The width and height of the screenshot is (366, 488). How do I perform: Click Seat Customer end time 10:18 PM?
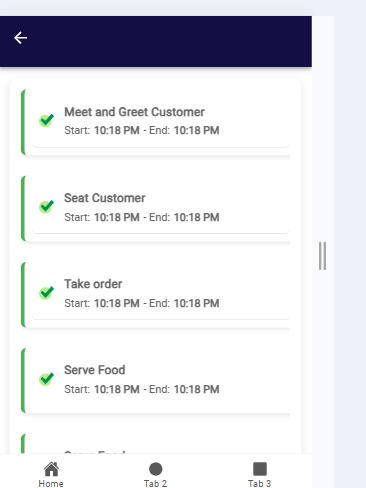coord(197,217)
